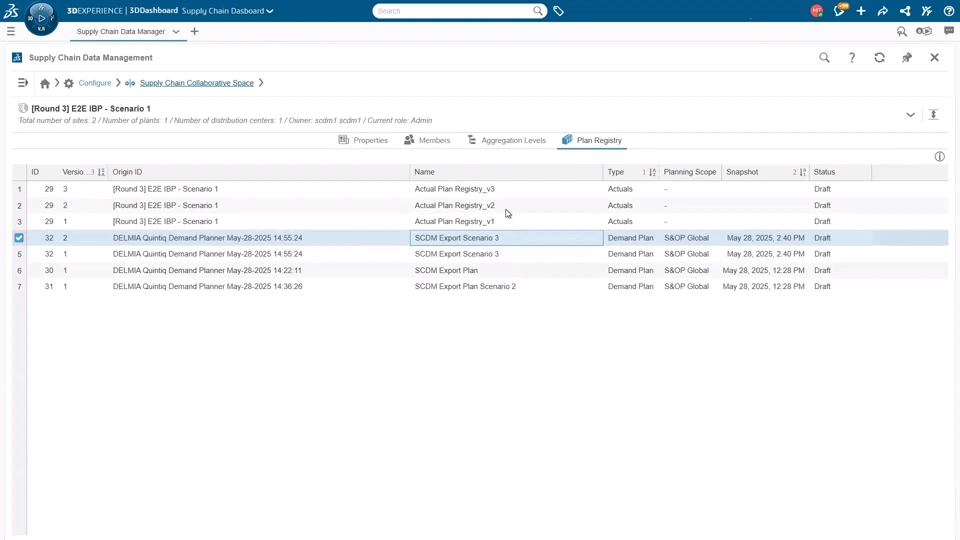Go to the home breadcrumb icon

[45, 83]
